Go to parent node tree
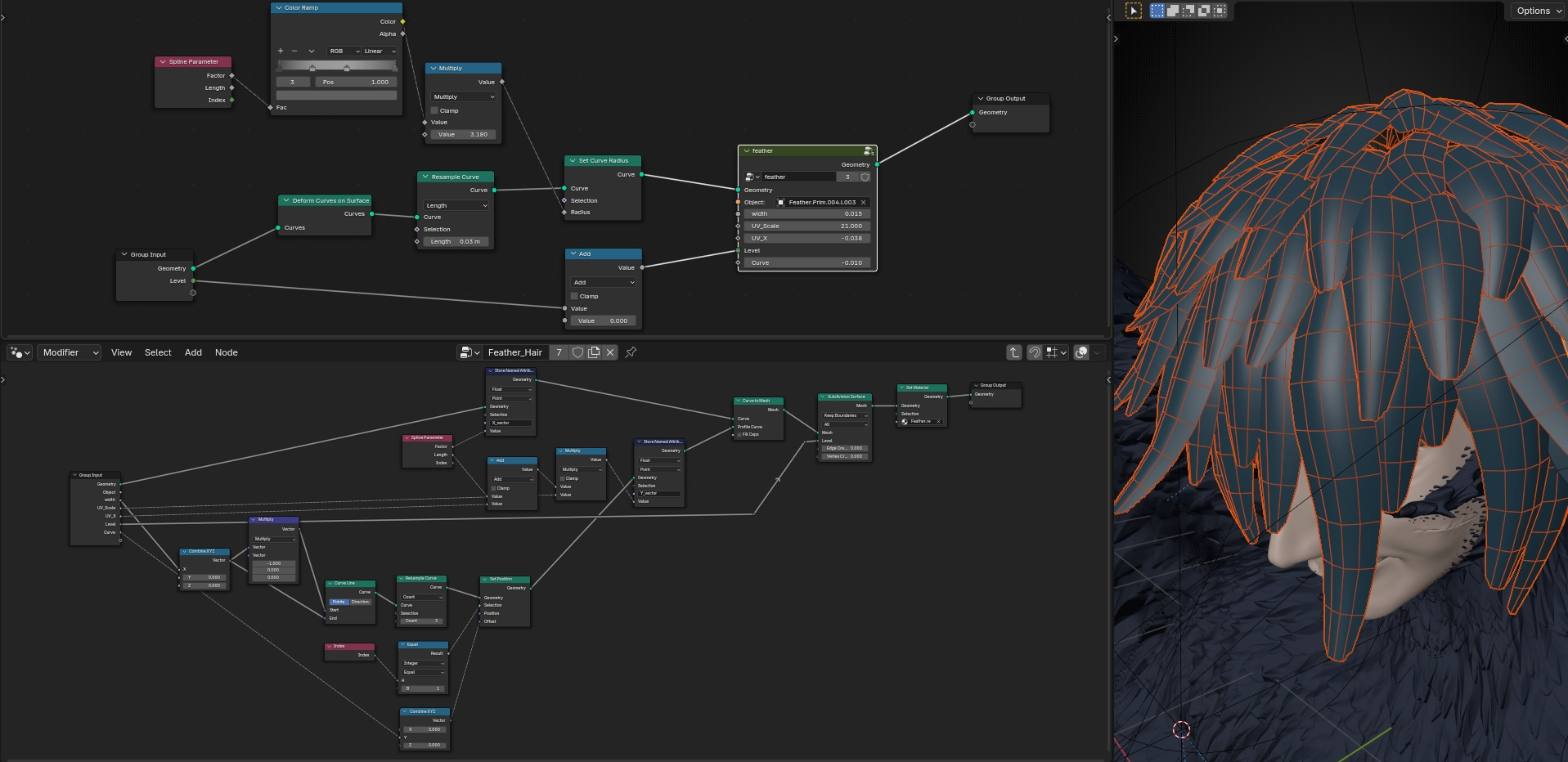 pos(1014,352)
